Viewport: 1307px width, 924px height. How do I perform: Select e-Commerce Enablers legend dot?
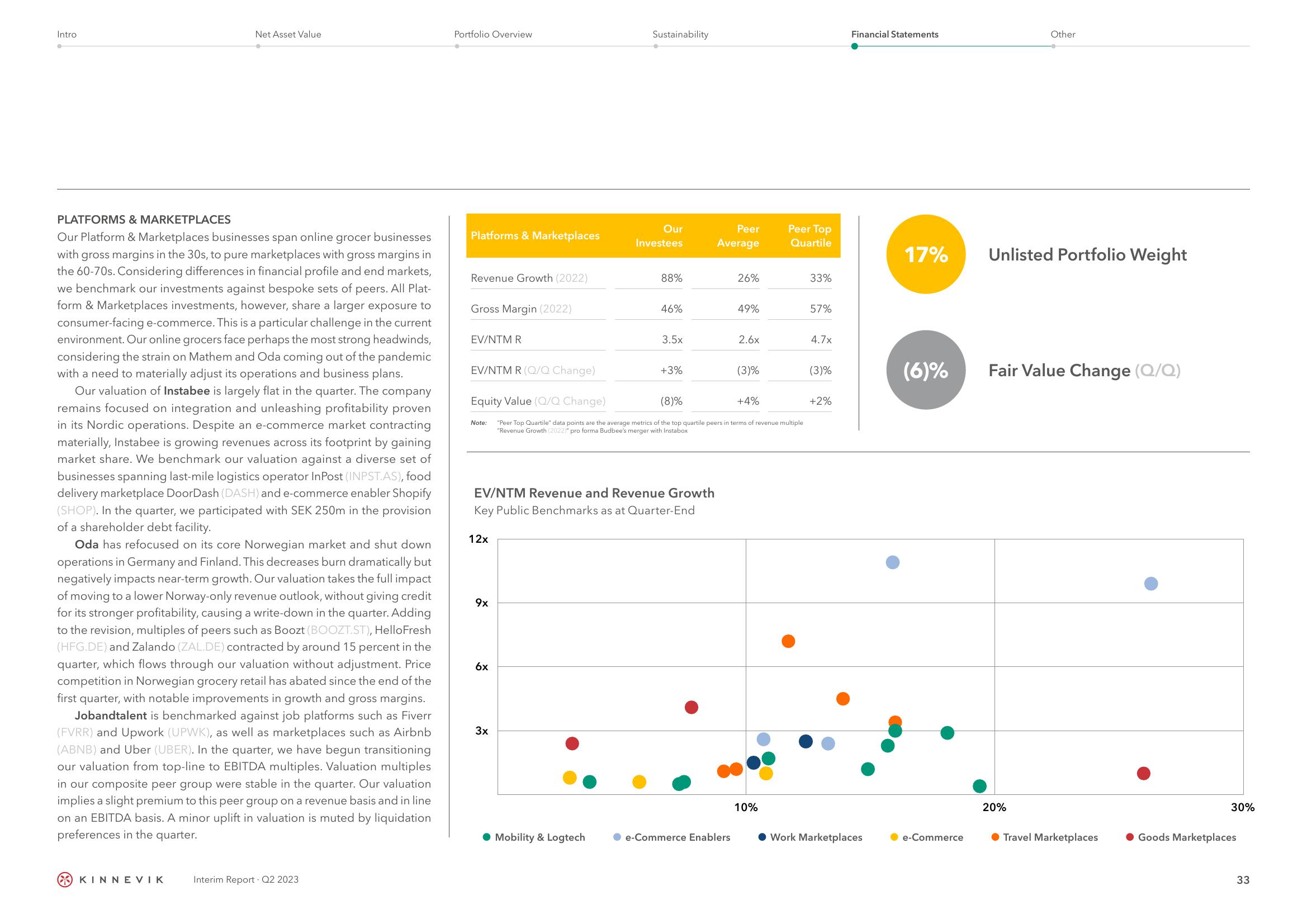[617, 837]
